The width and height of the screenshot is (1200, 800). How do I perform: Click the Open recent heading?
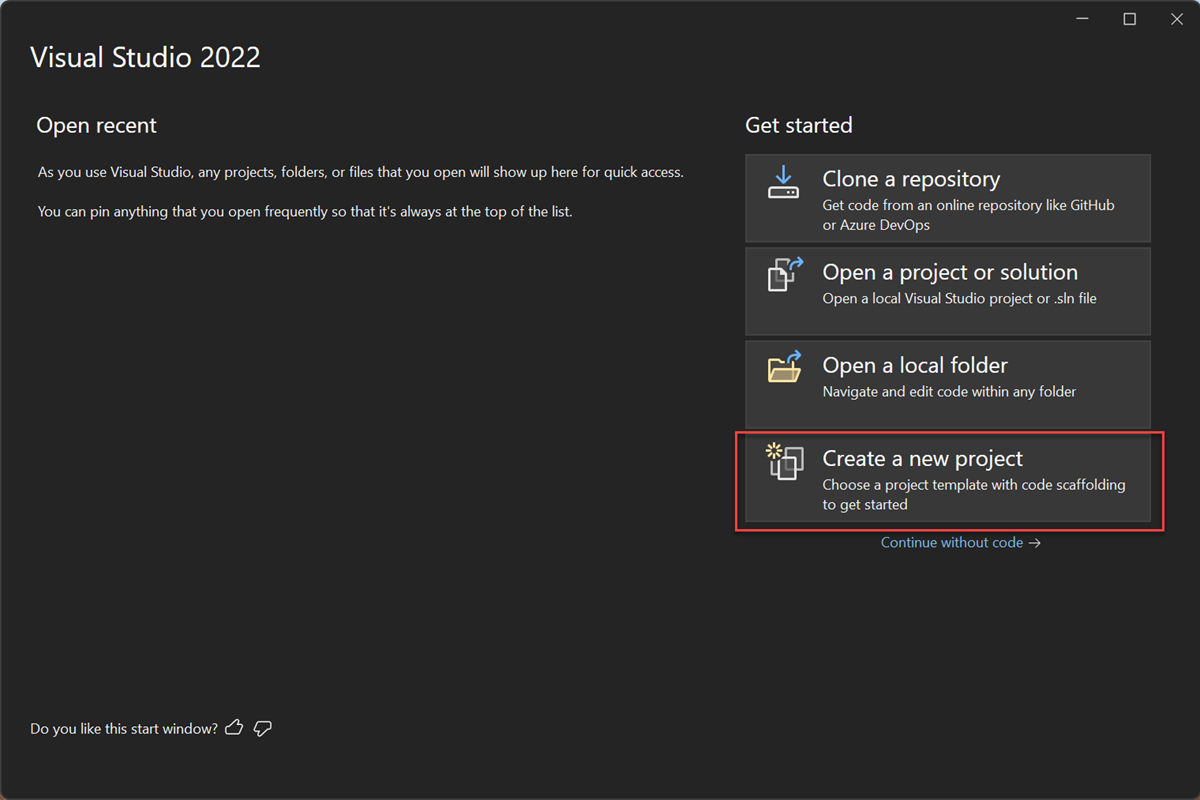pyautogui.click(x=96, y=125)
